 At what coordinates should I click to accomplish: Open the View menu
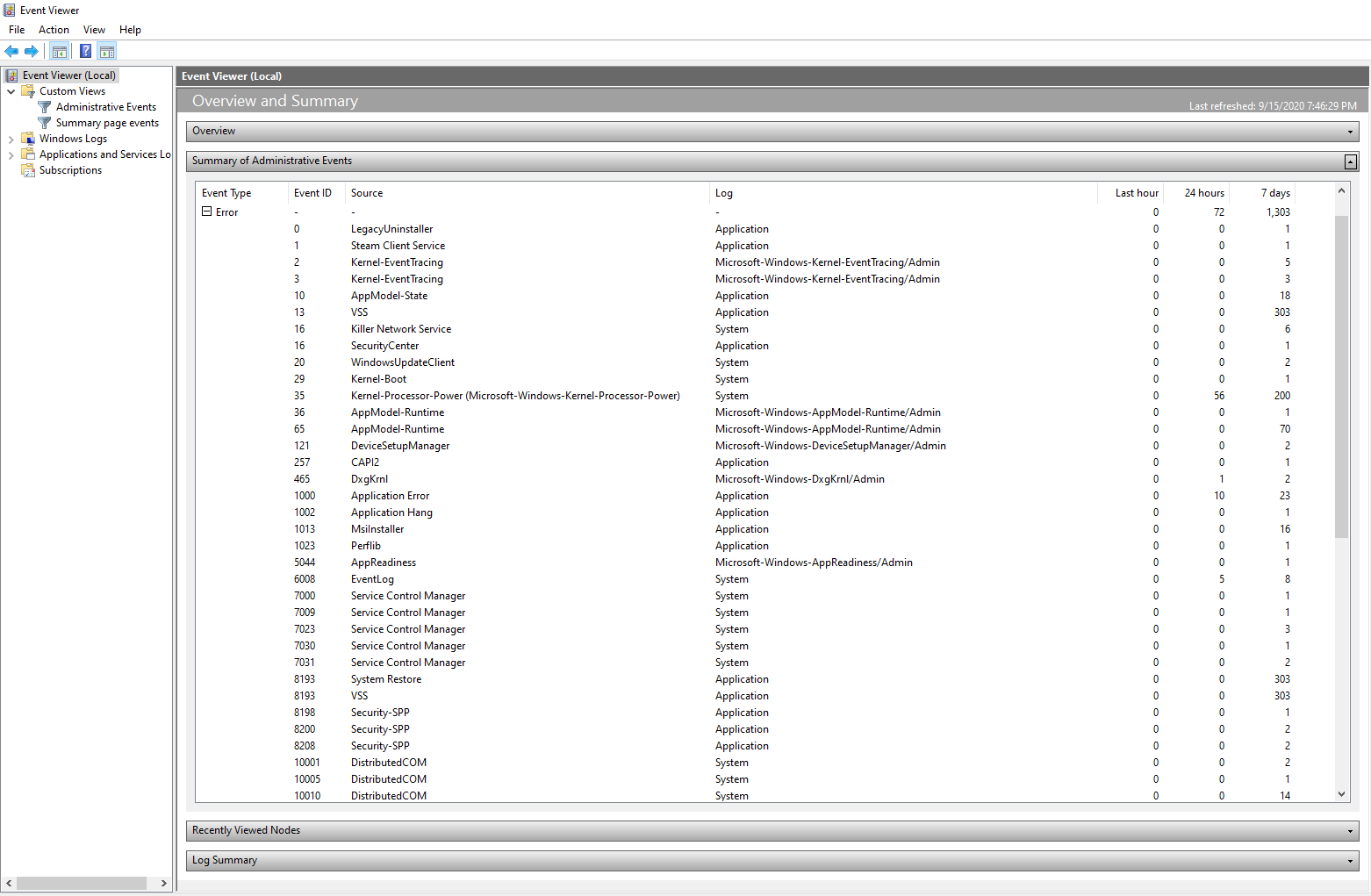[x=94, y=30]
